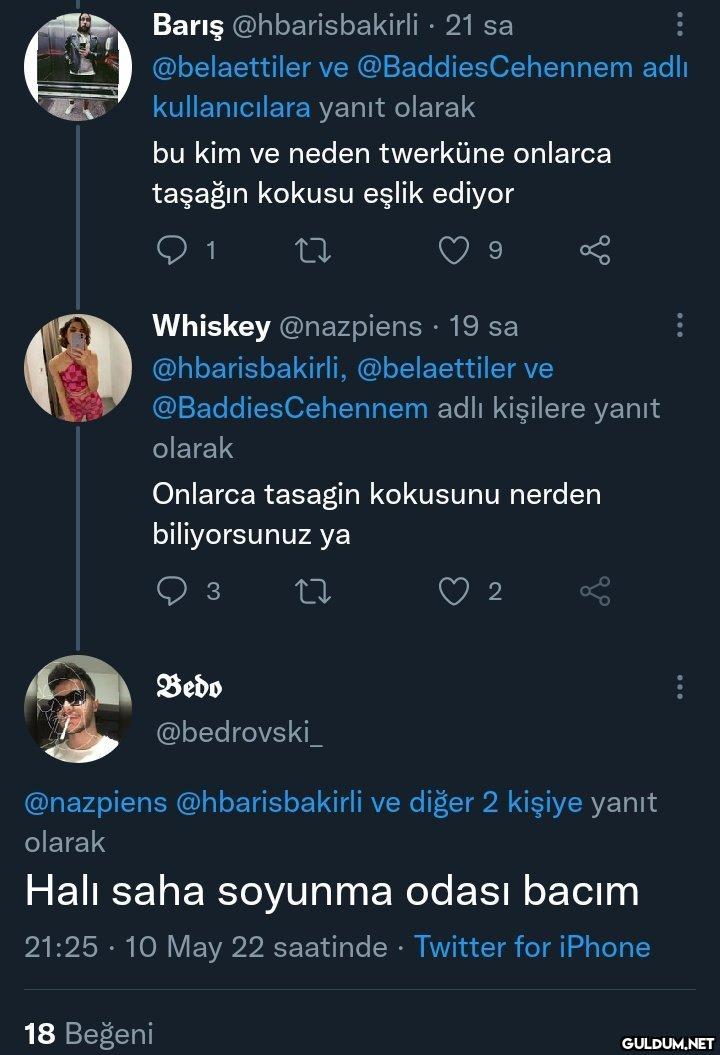Share Whiskey's tweet
720x1055 pixels.
pos(595,591)
